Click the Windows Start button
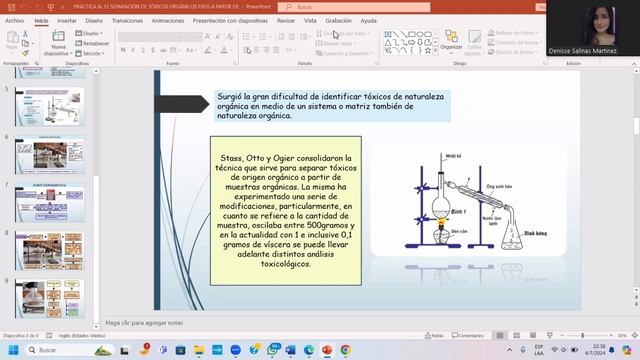 [x=13, y=350]
